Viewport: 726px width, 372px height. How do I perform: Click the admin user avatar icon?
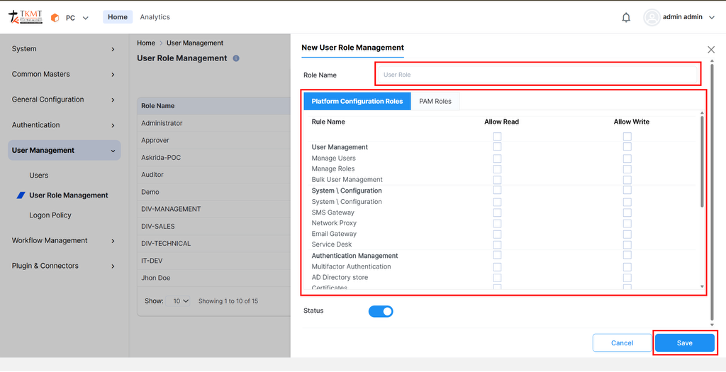pyautogui.click(x=651, y=18)
